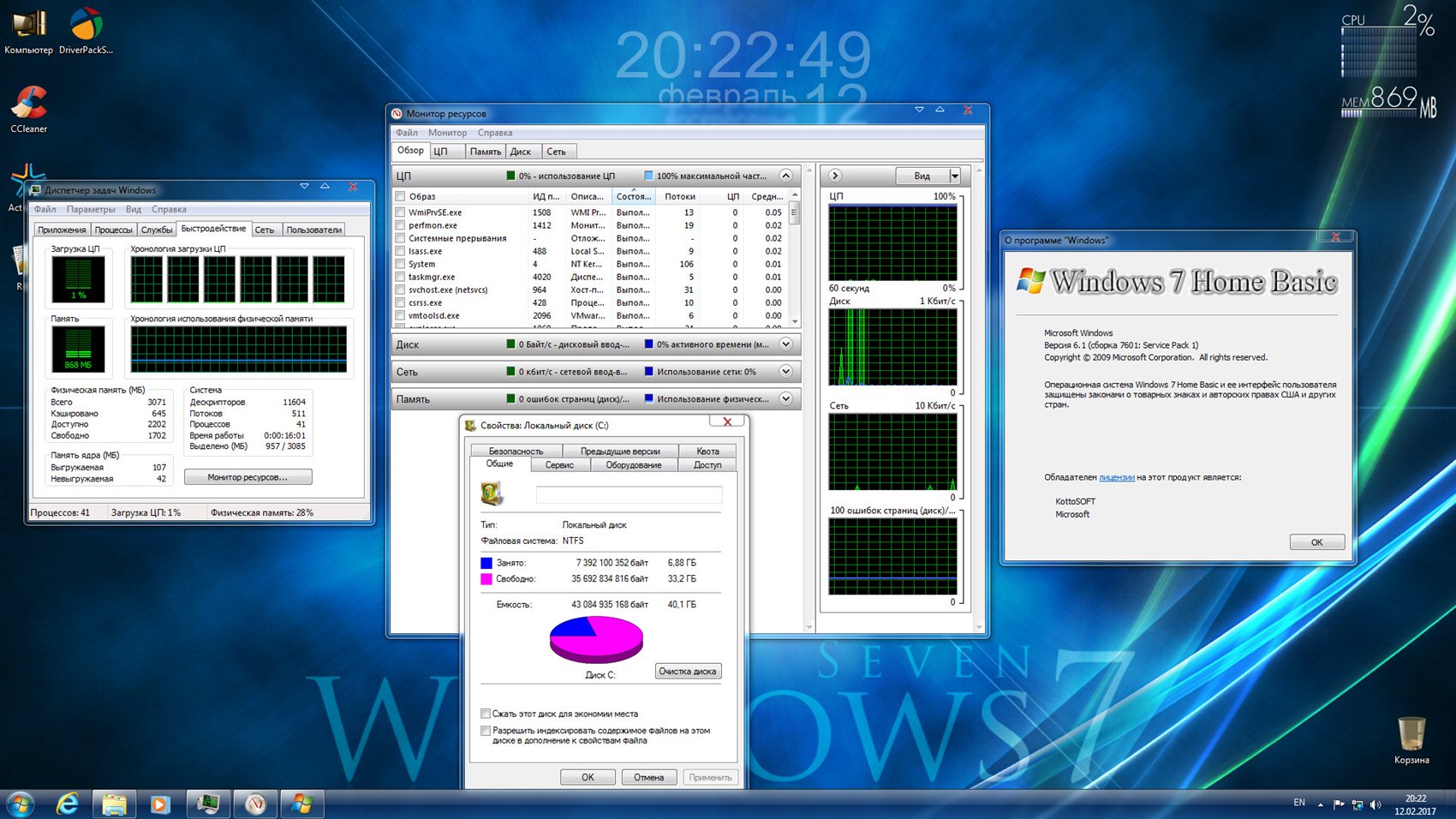Check the WmiPrvSE.exe process checkbox
1456x819 pixels.
point(400,212)
